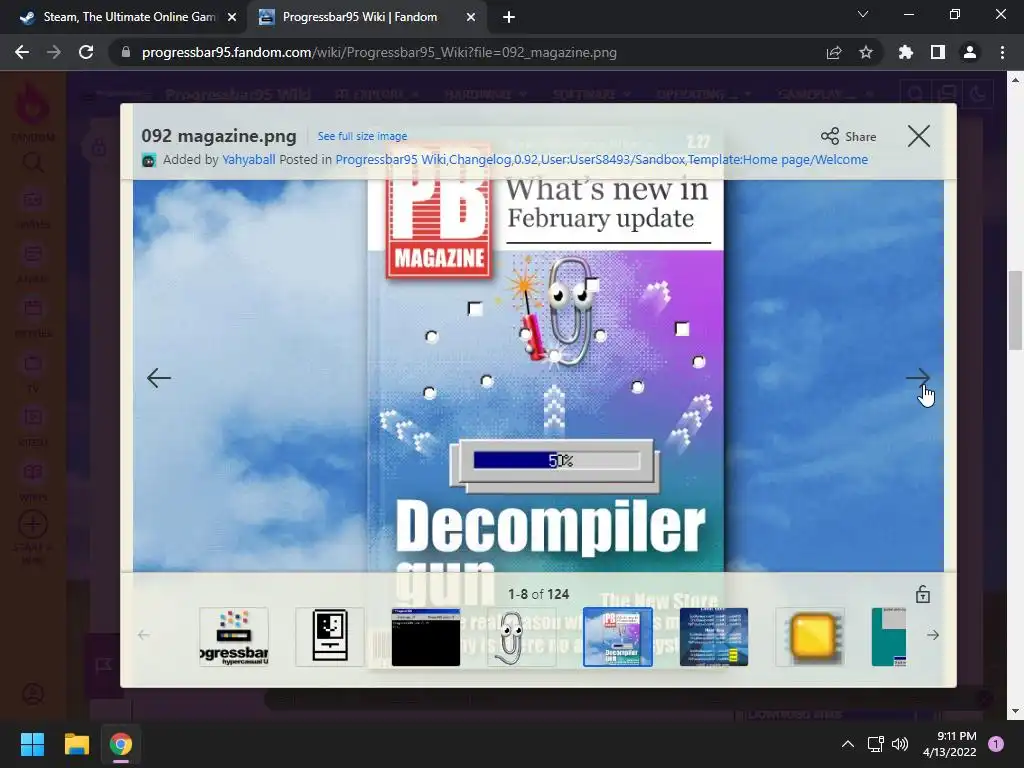Viewport: 1024px width, 768px height.
Task: Reload the current page
Action: [86, 52]
